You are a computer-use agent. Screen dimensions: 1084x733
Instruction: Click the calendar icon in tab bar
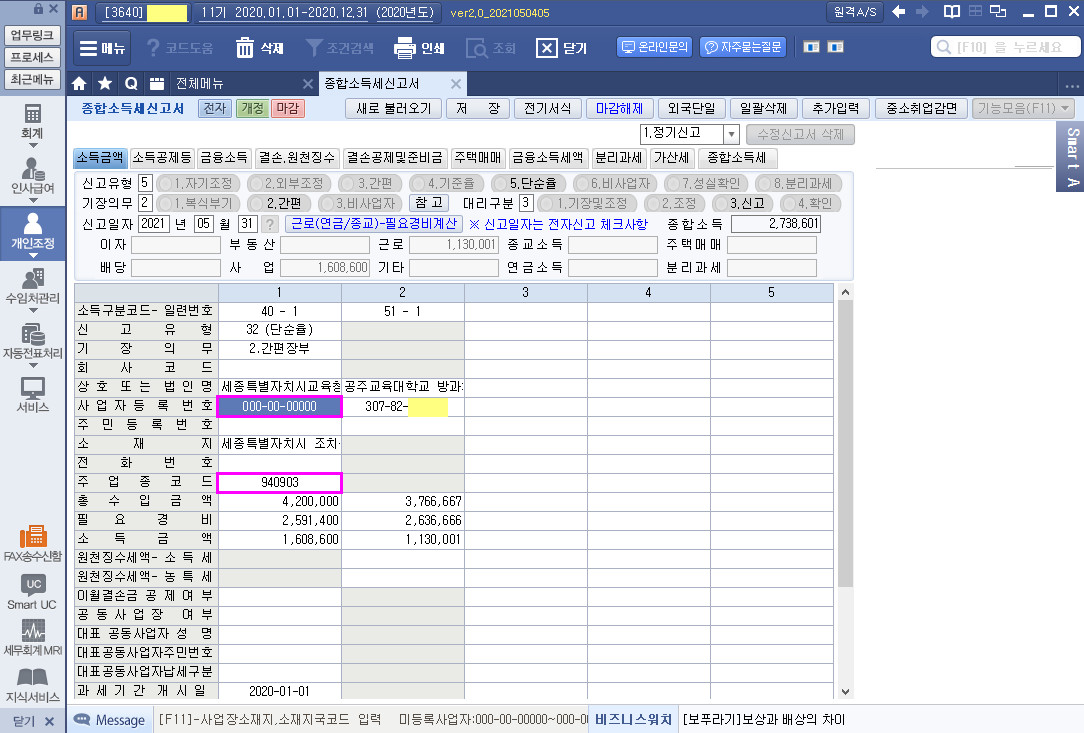point(157,84)
